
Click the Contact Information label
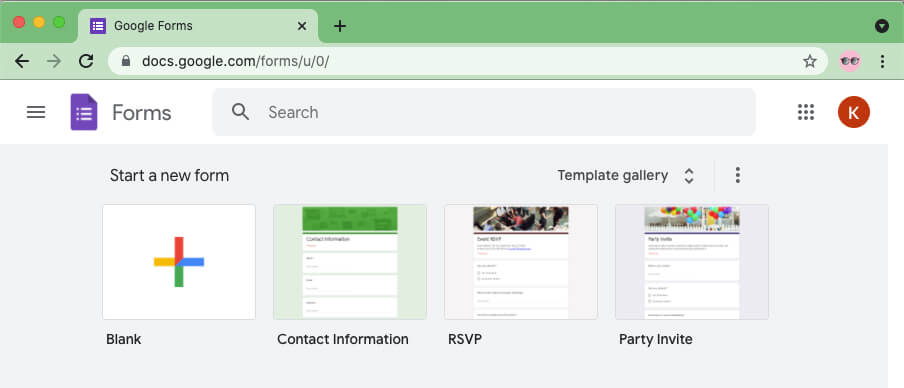tap(342, 339)
